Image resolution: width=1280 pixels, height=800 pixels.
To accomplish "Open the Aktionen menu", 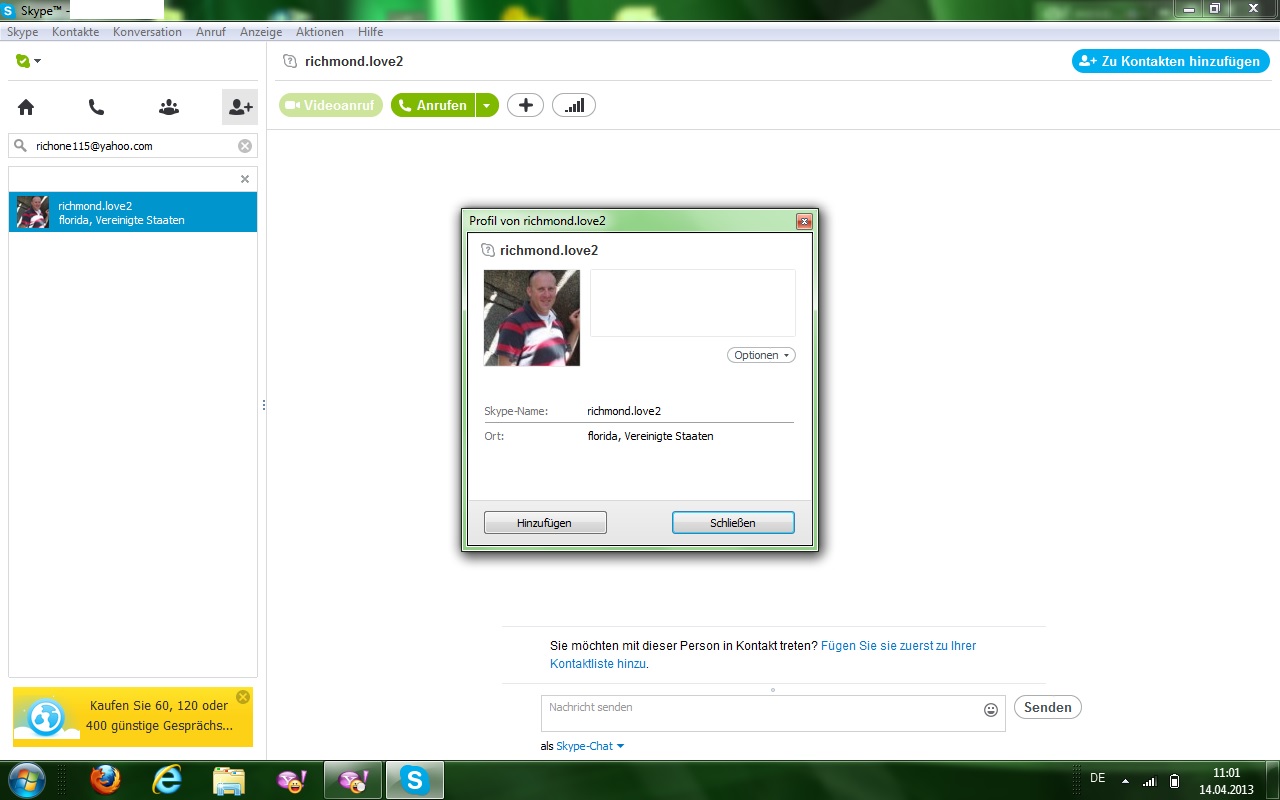I will click(320, 32).
